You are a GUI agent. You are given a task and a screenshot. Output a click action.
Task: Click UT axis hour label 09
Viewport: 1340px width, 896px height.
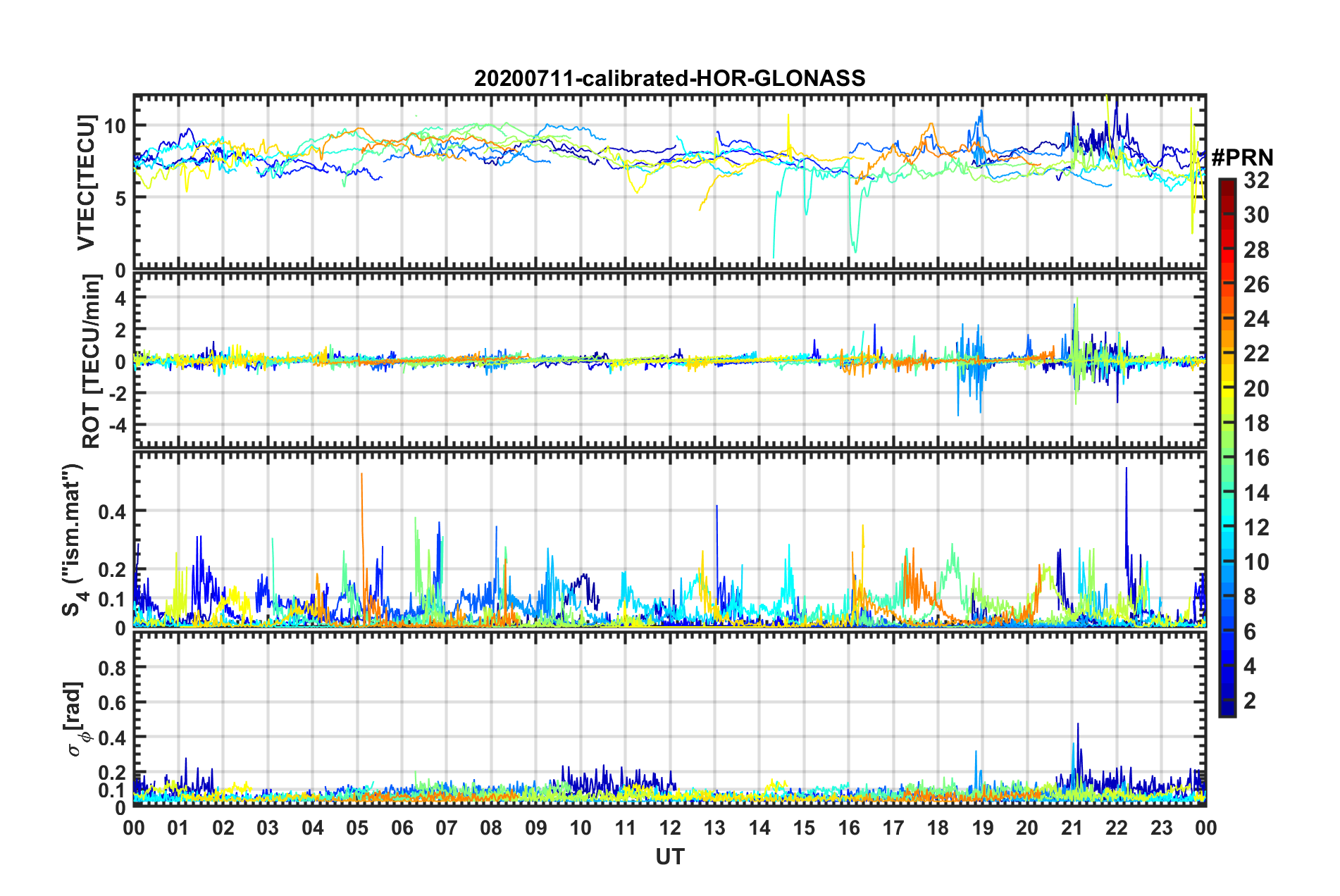pos(536,828)
